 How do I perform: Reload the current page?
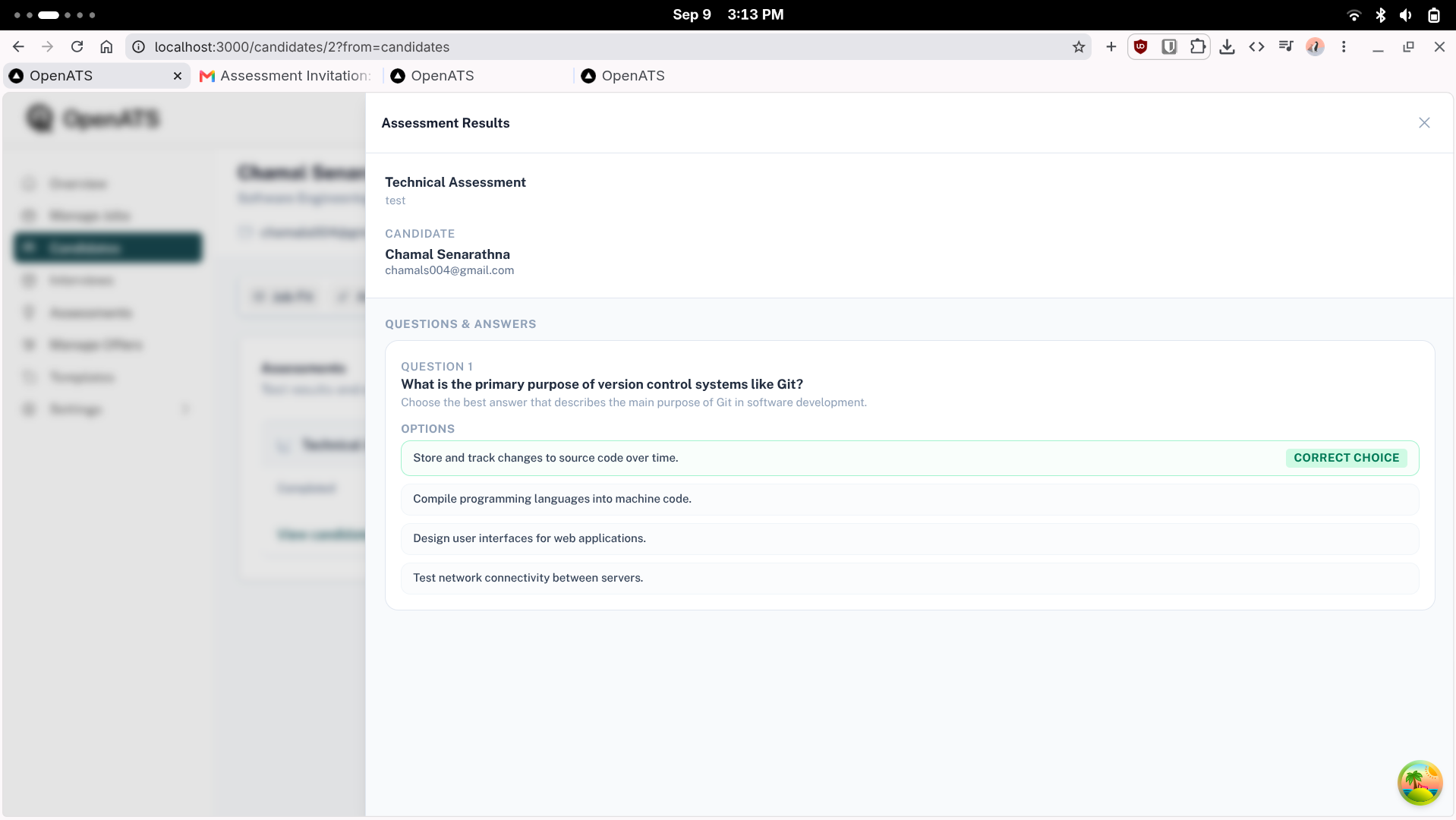tap(77, 47)
